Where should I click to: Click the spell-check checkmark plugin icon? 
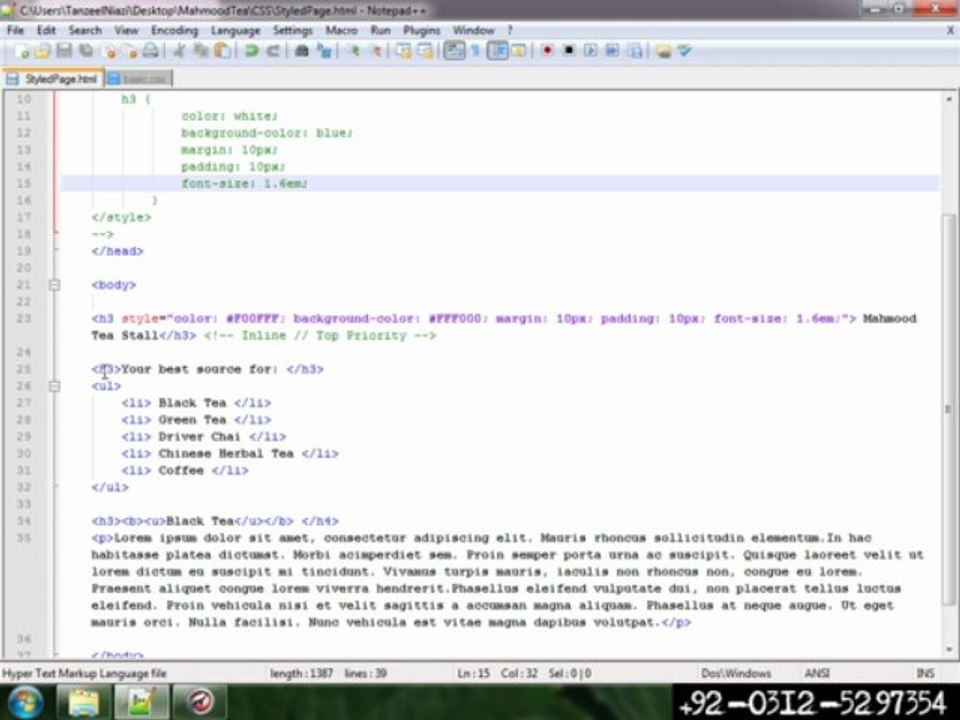tap(684, 51)
